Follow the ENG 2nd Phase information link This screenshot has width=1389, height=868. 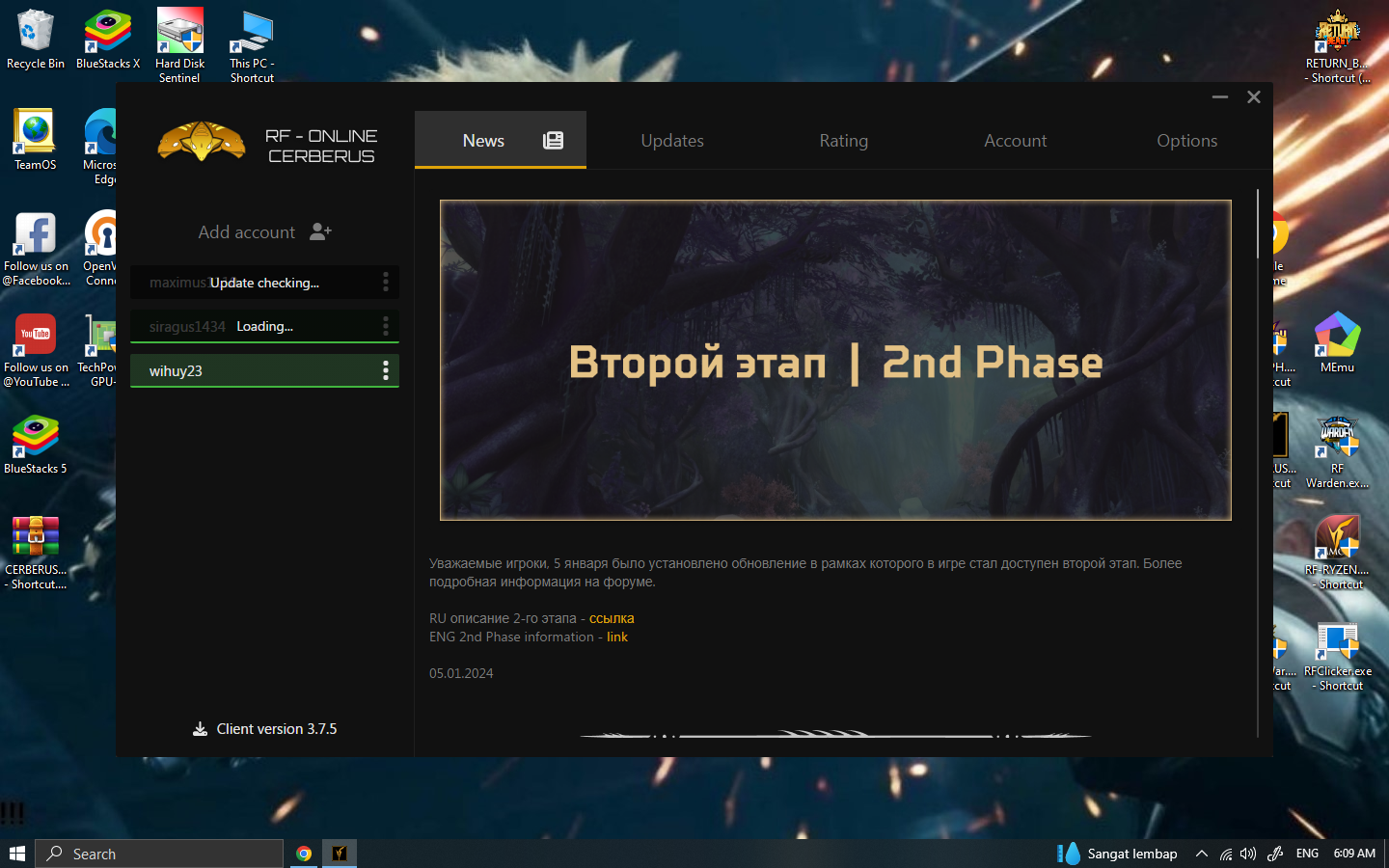(617, 637)
